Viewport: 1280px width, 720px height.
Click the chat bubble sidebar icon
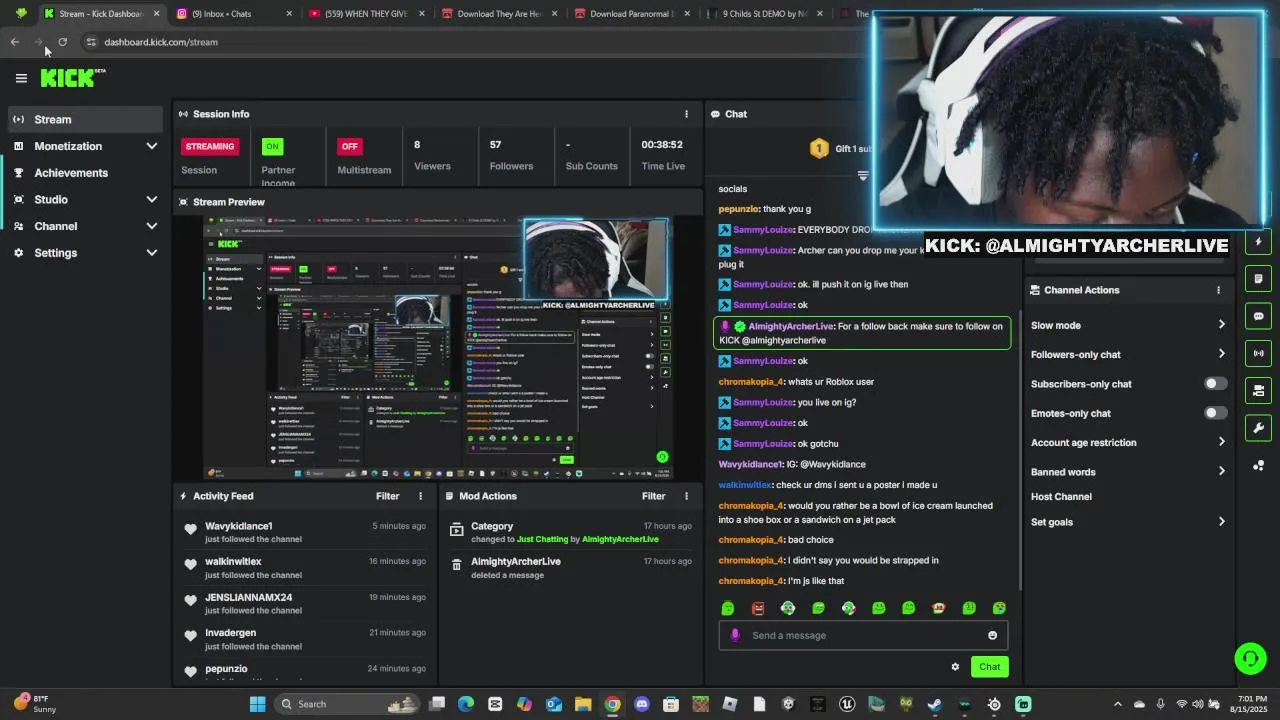click(1258, 316)
